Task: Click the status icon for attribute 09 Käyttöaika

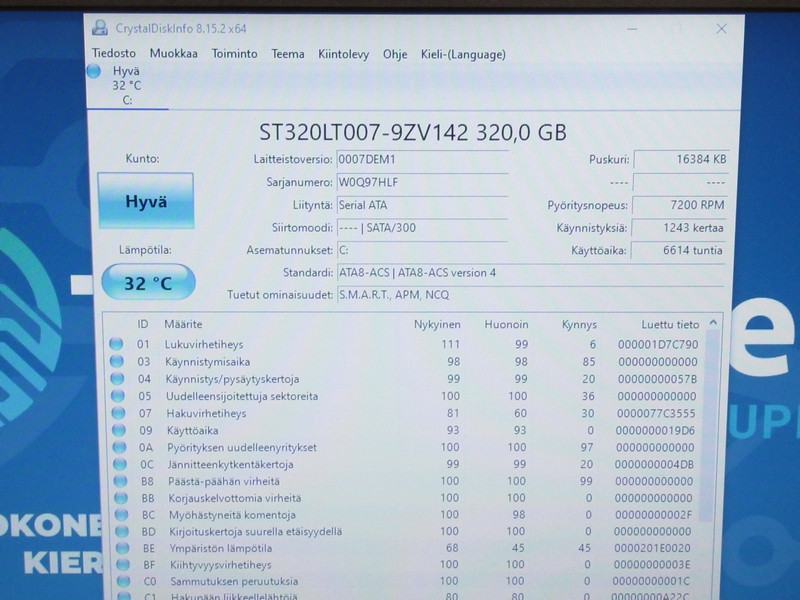Action: 119,430
